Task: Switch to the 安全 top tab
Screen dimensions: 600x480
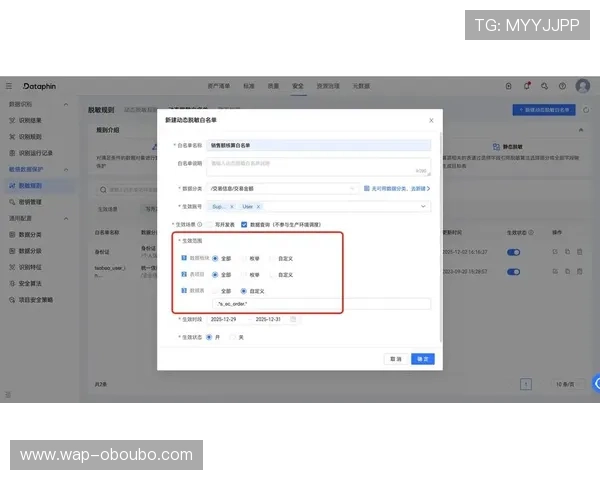Action: (298, 86)
